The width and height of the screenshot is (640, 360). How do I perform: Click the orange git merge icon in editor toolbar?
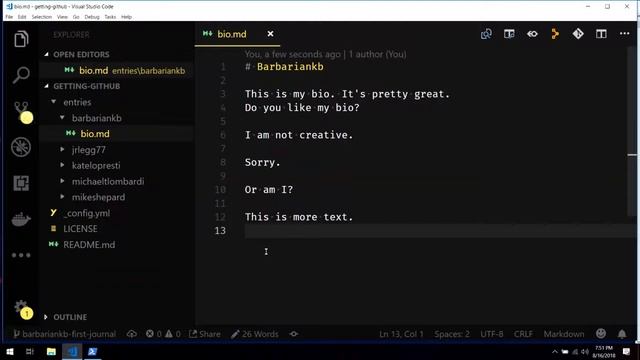(555, 34)
